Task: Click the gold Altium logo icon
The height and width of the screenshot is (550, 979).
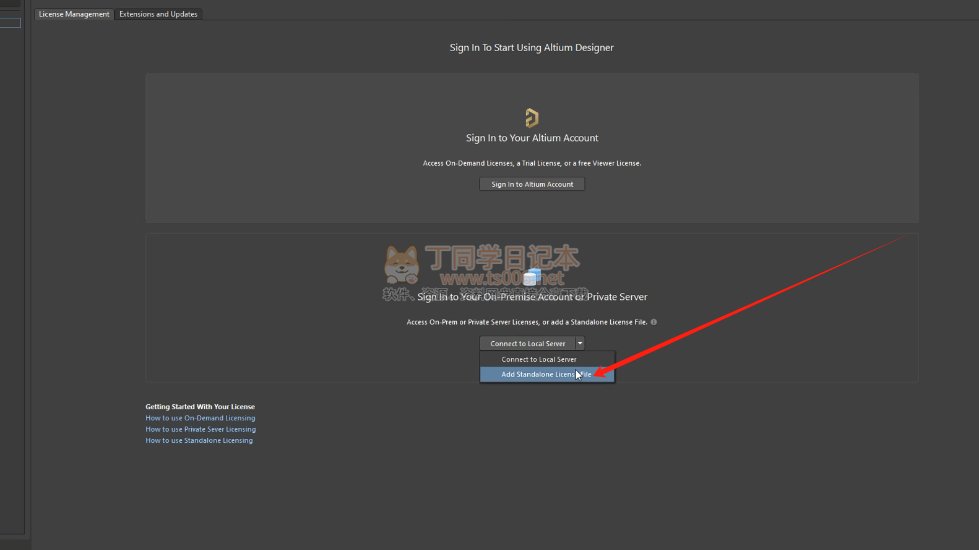Action: (532, 118)
